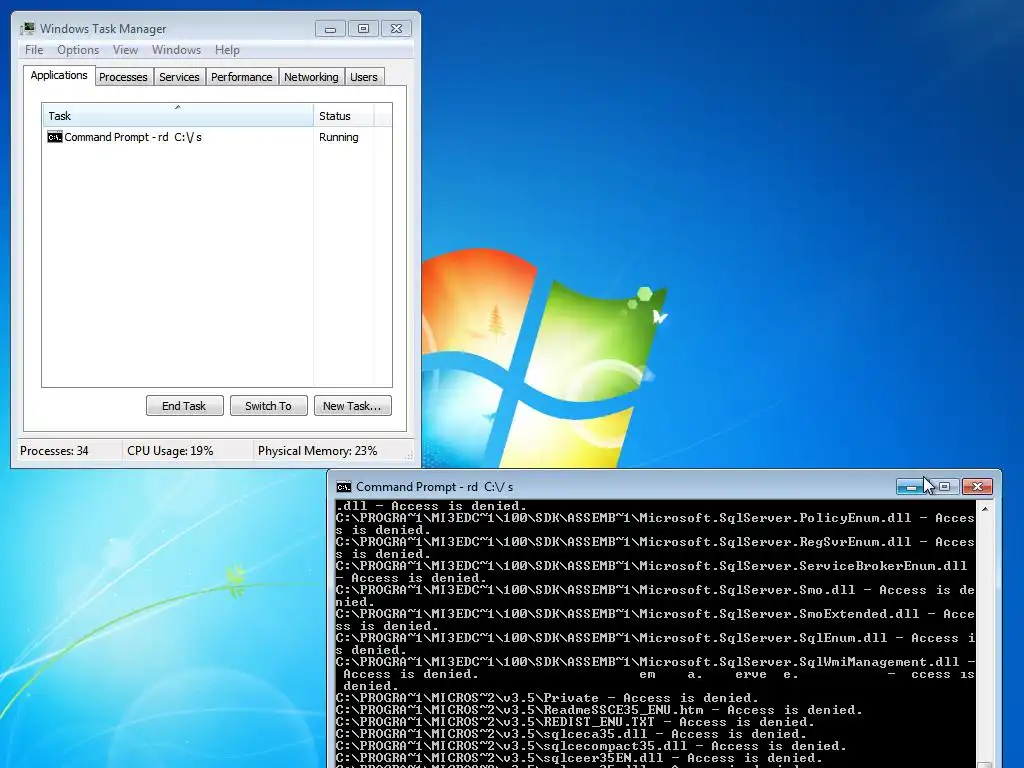Switch to the Services tab

point(179,77)
